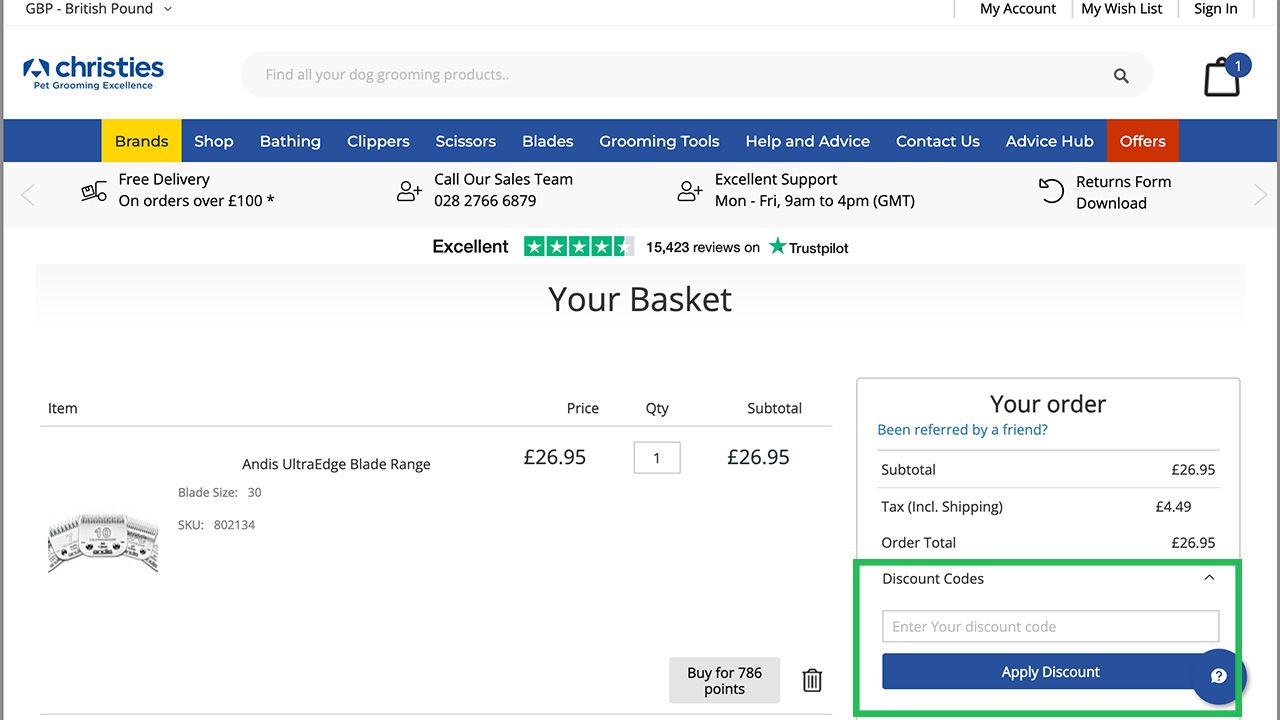
Task: Open the Bathing menu
Action: click(290, 141)
